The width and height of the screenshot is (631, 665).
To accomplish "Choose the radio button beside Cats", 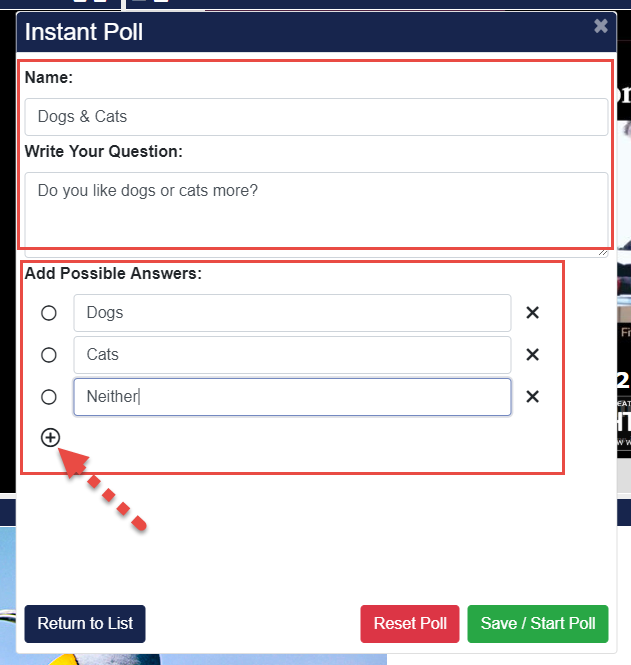I will [x=49, y=355].
